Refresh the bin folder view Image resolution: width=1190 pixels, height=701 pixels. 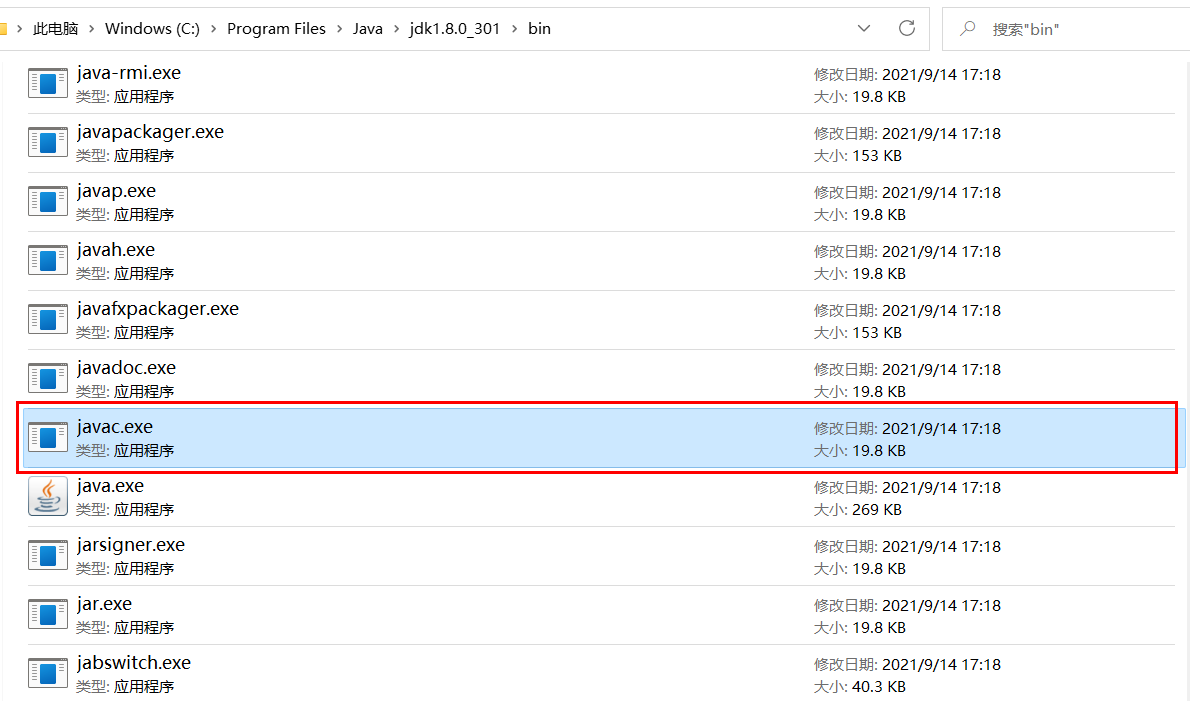pyautogui.click(x=907, y=29)
